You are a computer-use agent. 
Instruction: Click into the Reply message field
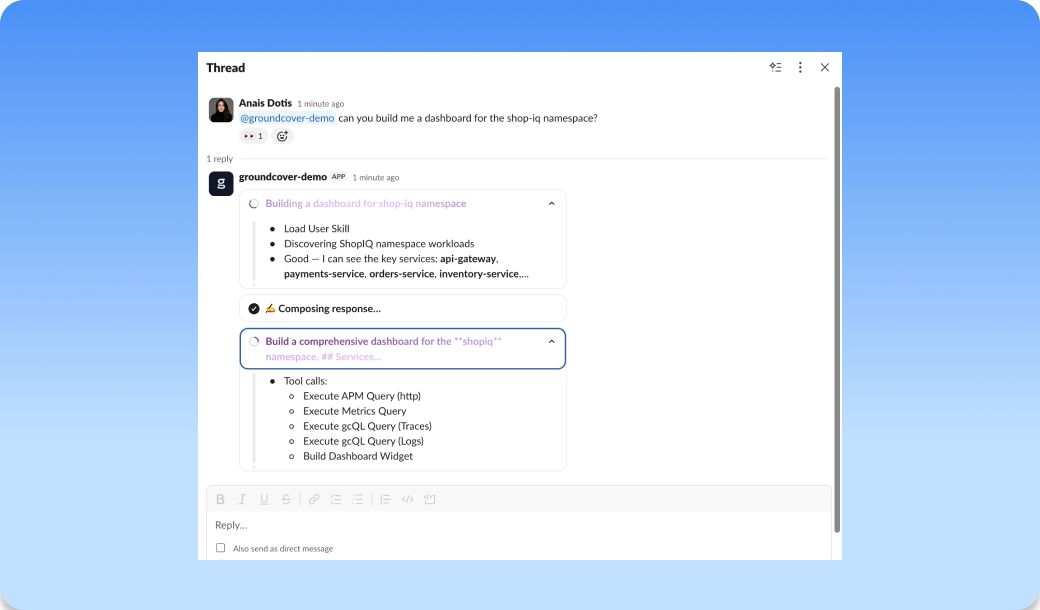click(519, 524)
